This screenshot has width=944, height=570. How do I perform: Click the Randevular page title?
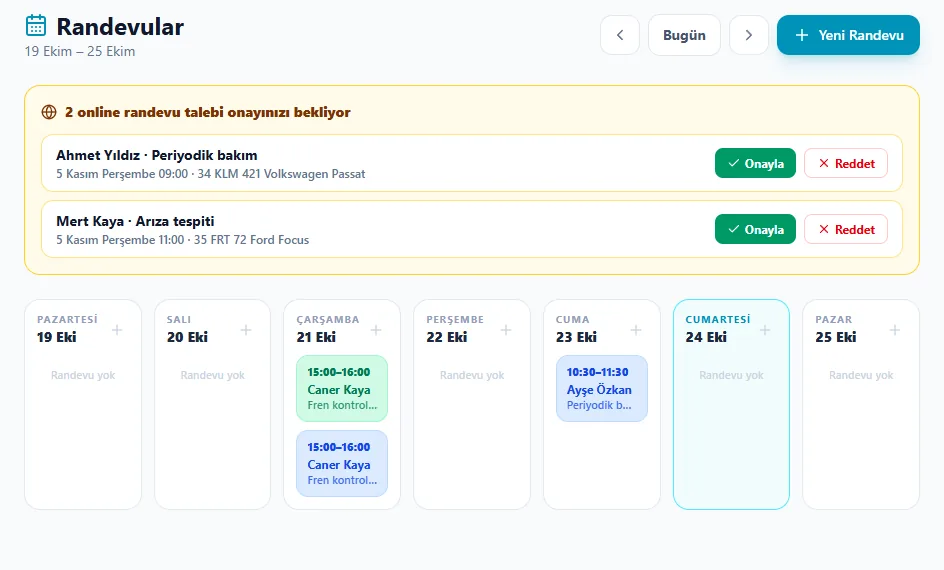coord(120,27)
